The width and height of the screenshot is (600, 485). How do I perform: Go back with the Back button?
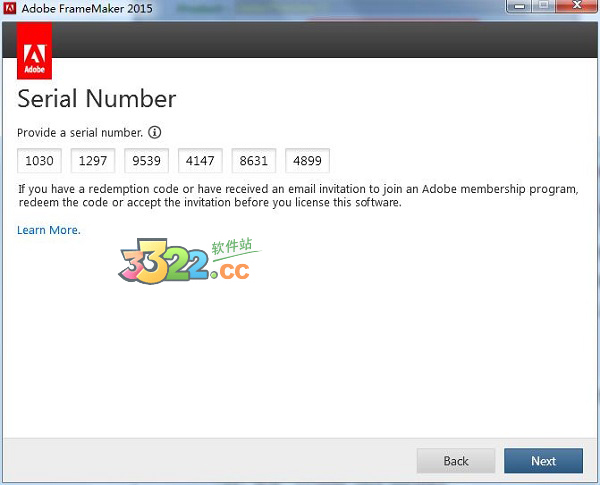tap(456, 461)
